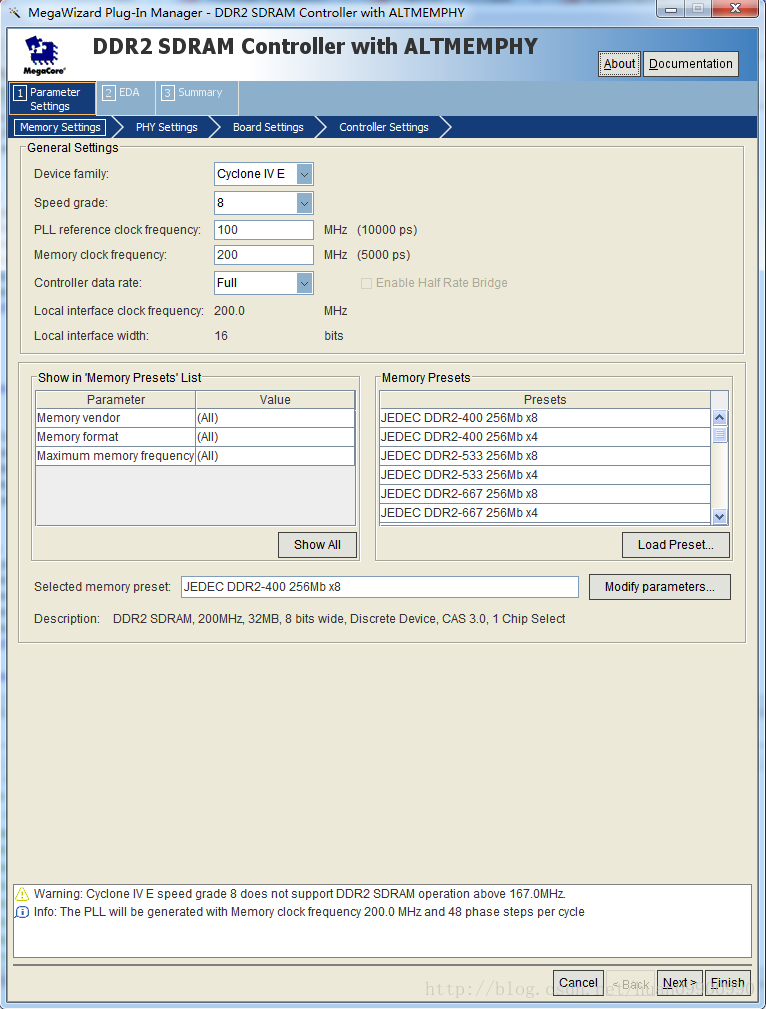Click the Show All button
This screenshot has height=1009, width=766.
click(x=317, y=545)
